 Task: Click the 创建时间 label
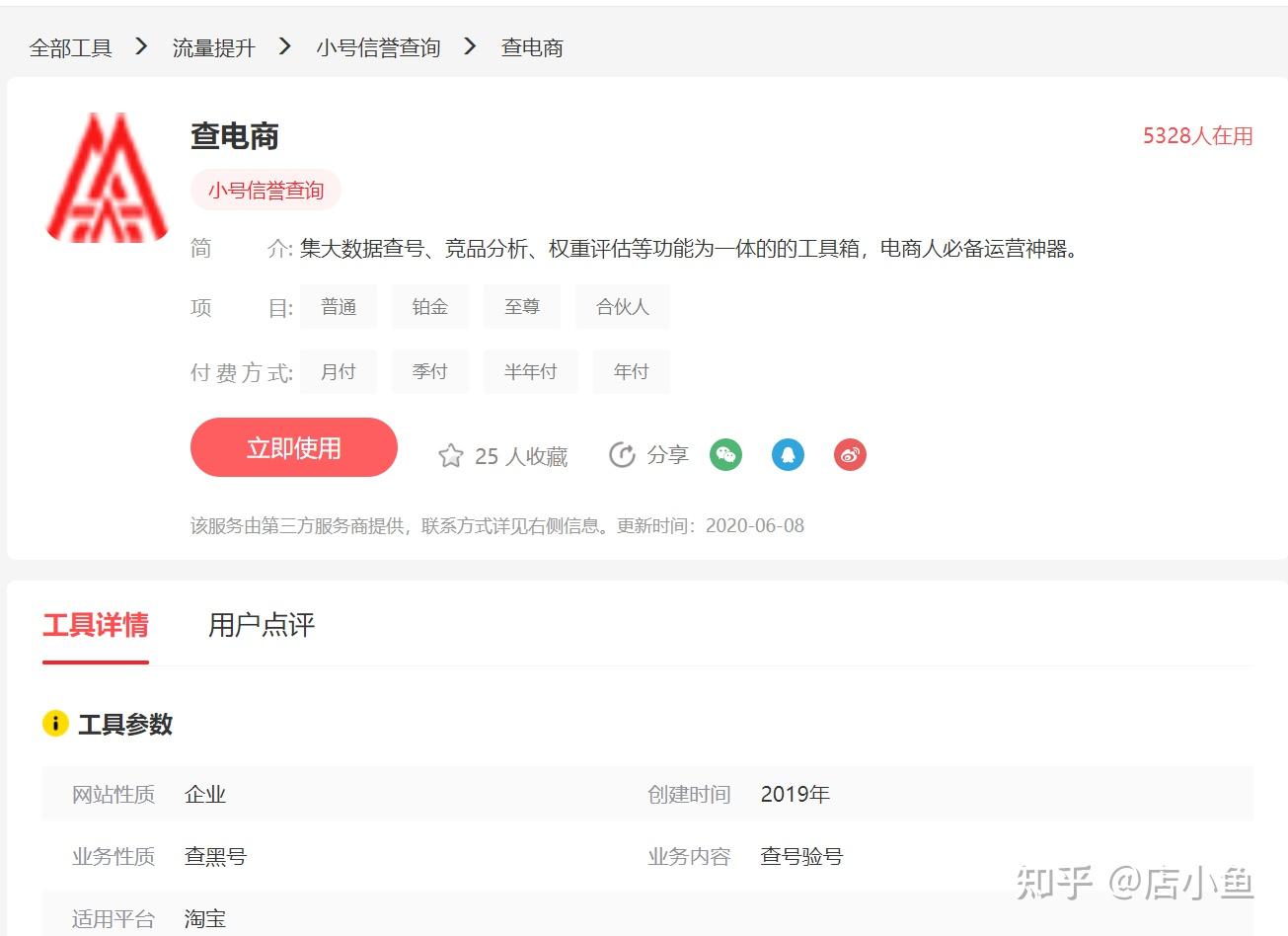coord(689,794)
